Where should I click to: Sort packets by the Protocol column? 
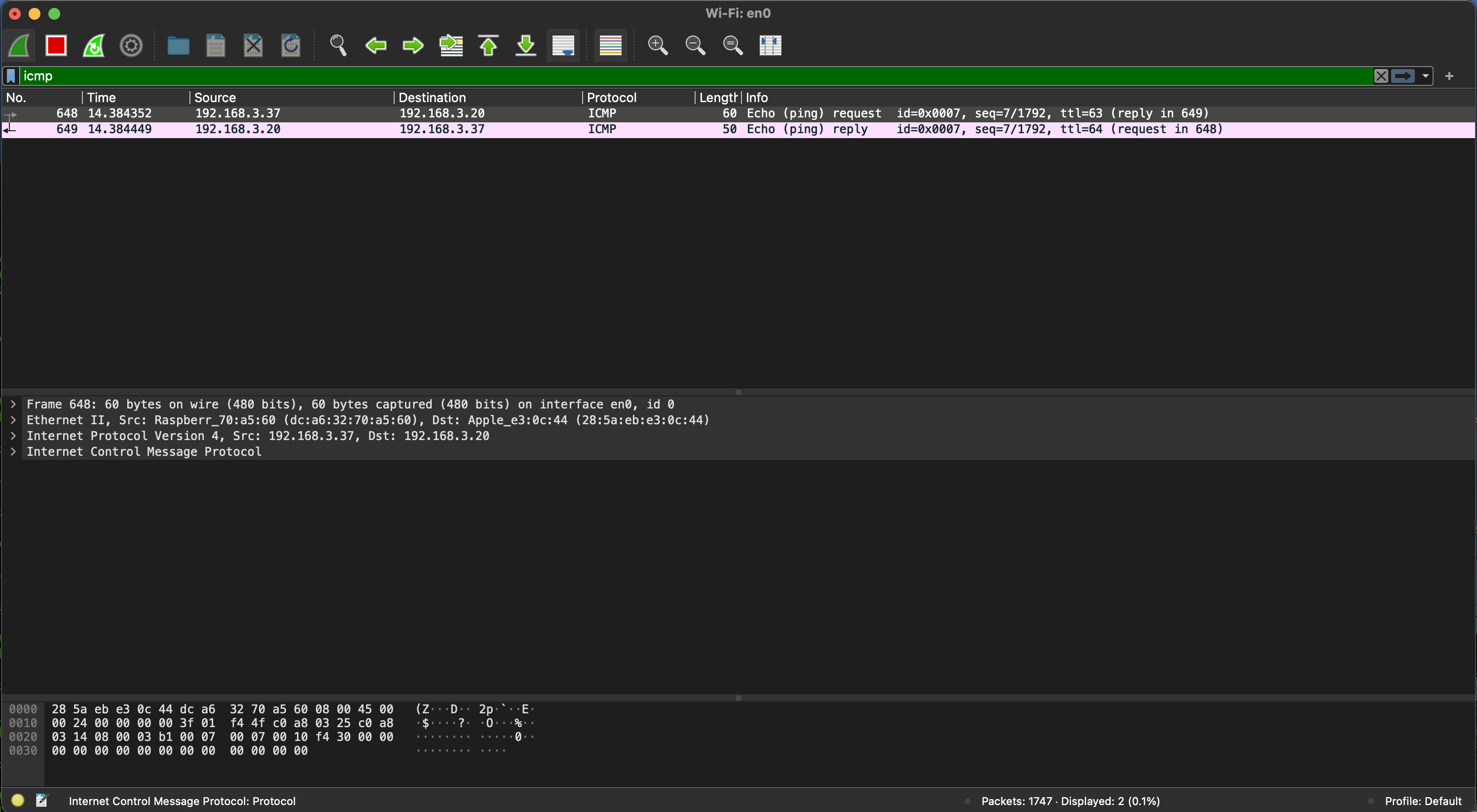pos(611,98)
